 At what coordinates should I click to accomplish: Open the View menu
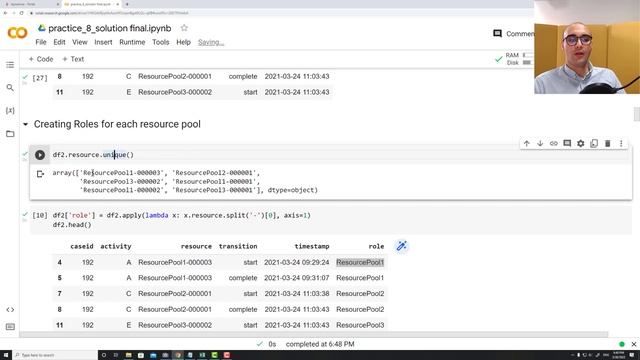tap(80, 42)
